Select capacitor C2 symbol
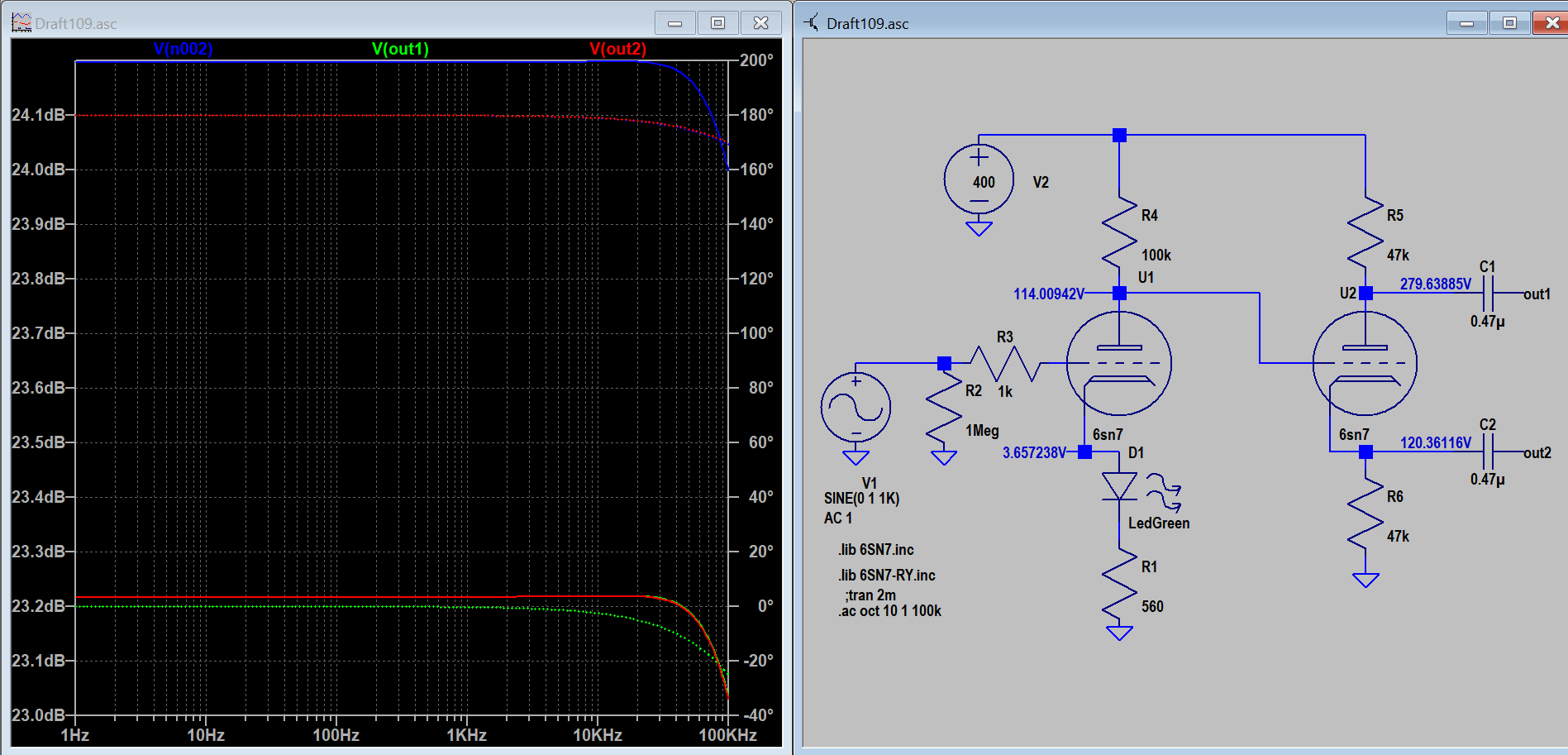This screenshot has width=1568, height=755. [x=1488, y=452]
